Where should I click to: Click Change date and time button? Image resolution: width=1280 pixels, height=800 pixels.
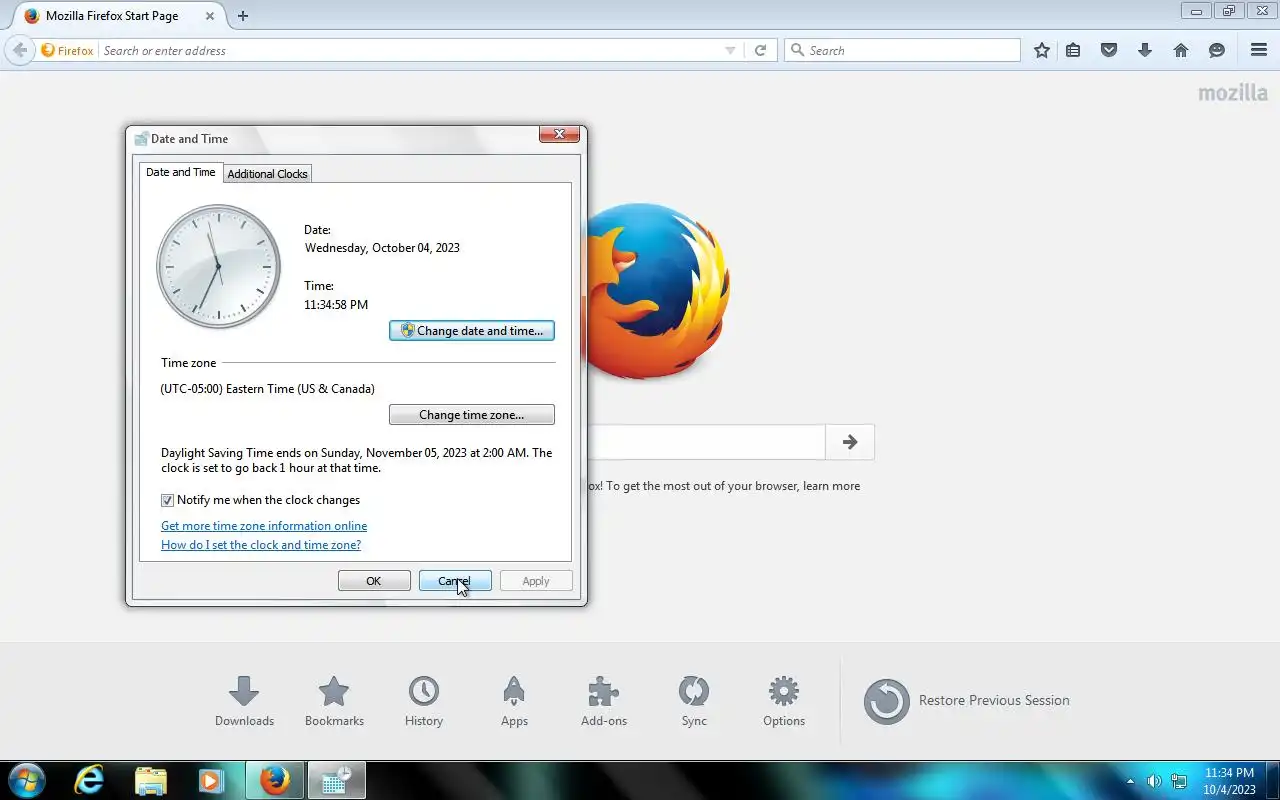coord(472,331)
